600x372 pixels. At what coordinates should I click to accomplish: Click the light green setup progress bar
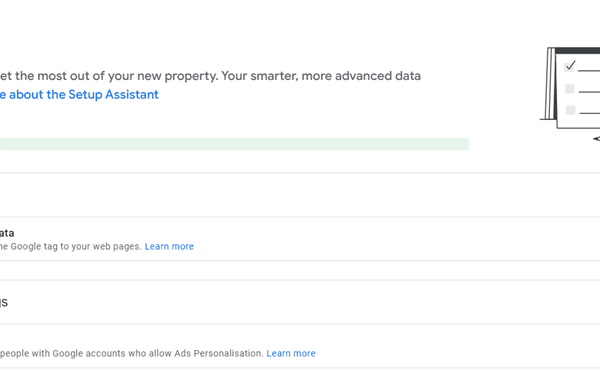pyautogui.click(x=234, y=144)
